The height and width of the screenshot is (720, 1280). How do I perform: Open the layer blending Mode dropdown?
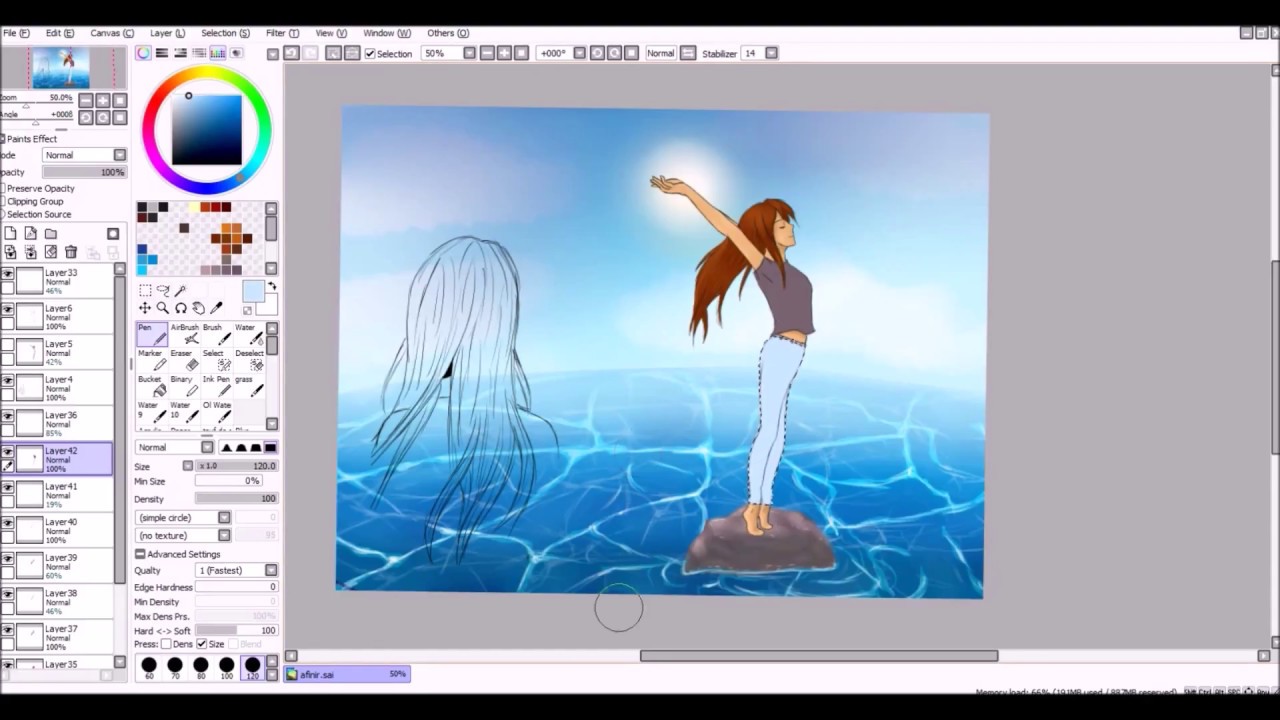pyautogui.click(x=84, y=155)
